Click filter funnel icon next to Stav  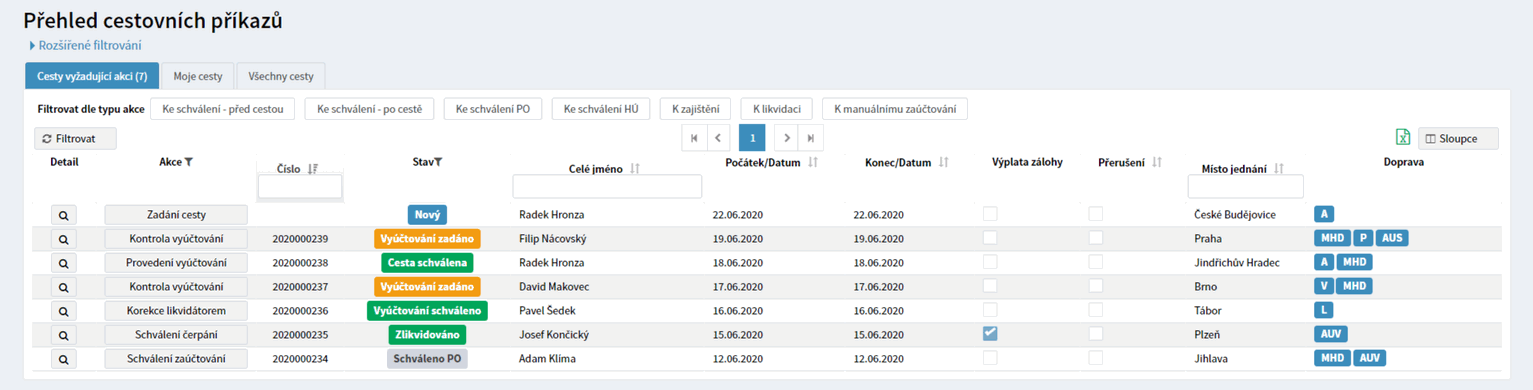(x=438, y=162)
